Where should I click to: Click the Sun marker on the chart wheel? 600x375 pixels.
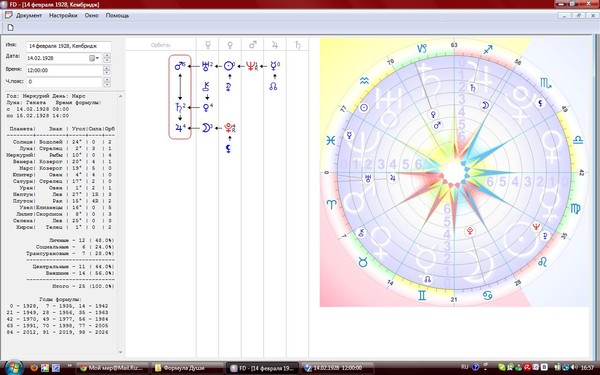coord(364,108)
